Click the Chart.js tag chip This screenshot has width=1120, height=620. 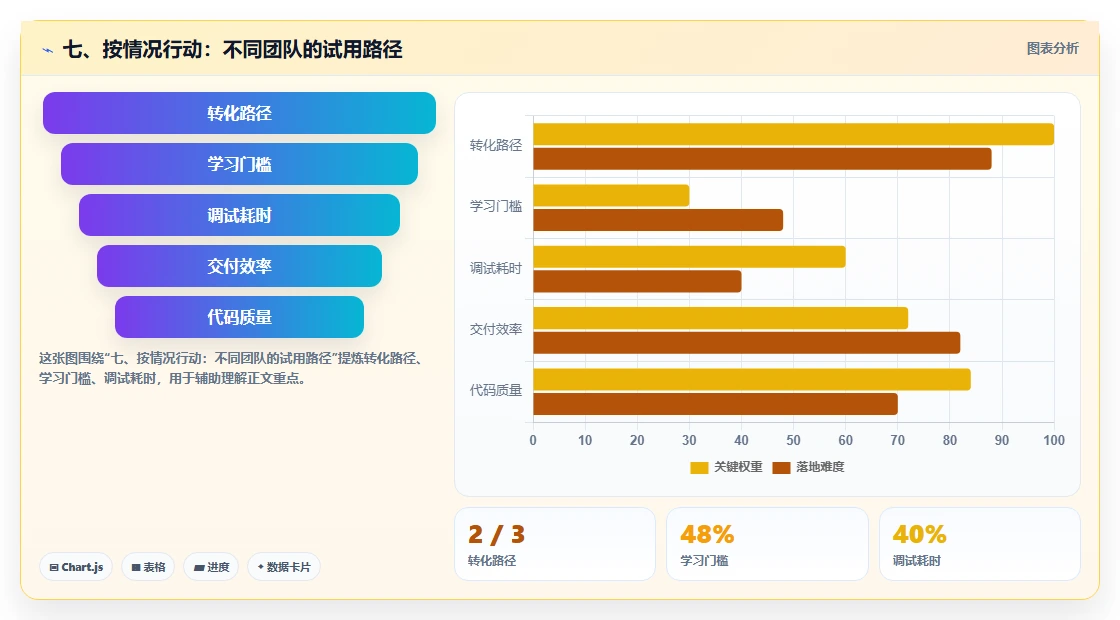click(x=76, y=567)
